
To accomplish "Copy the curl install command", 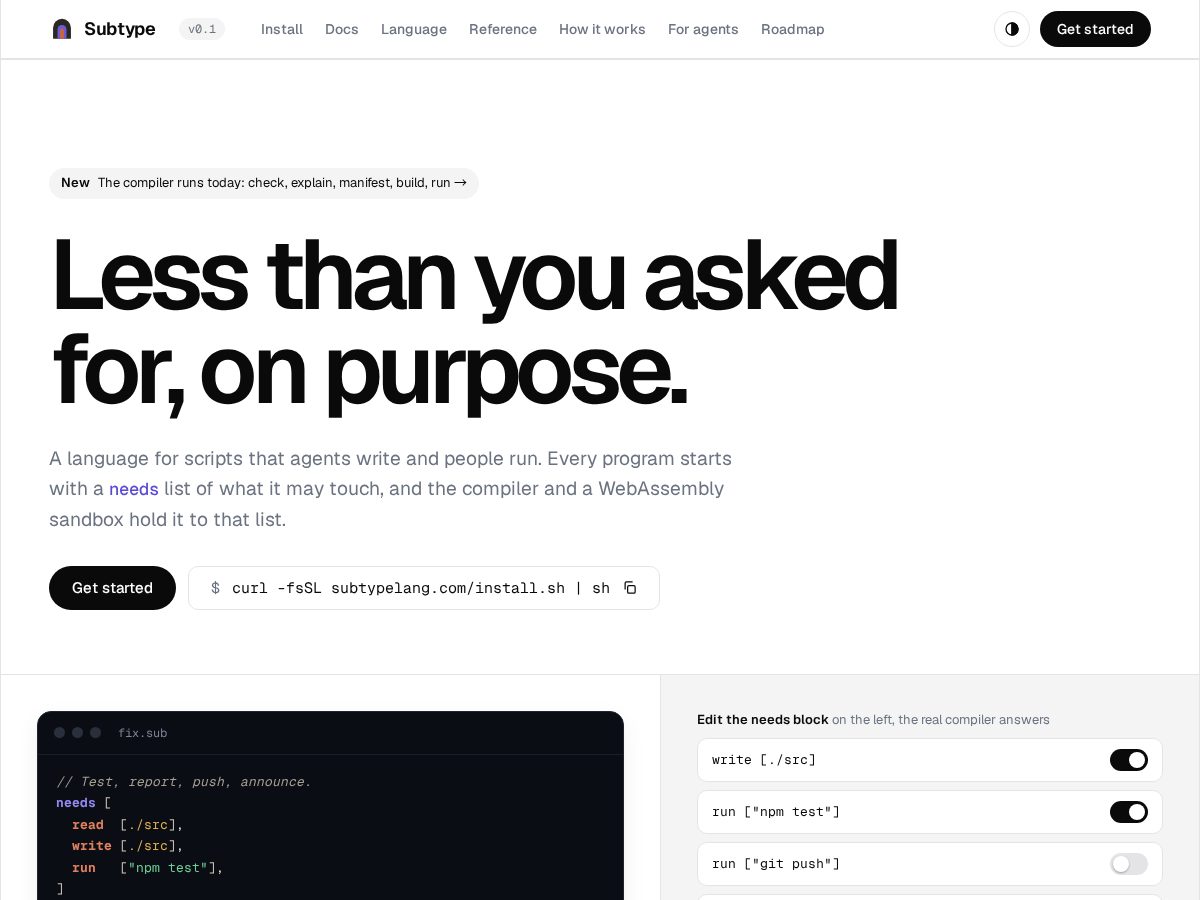I will pos(630,588).
